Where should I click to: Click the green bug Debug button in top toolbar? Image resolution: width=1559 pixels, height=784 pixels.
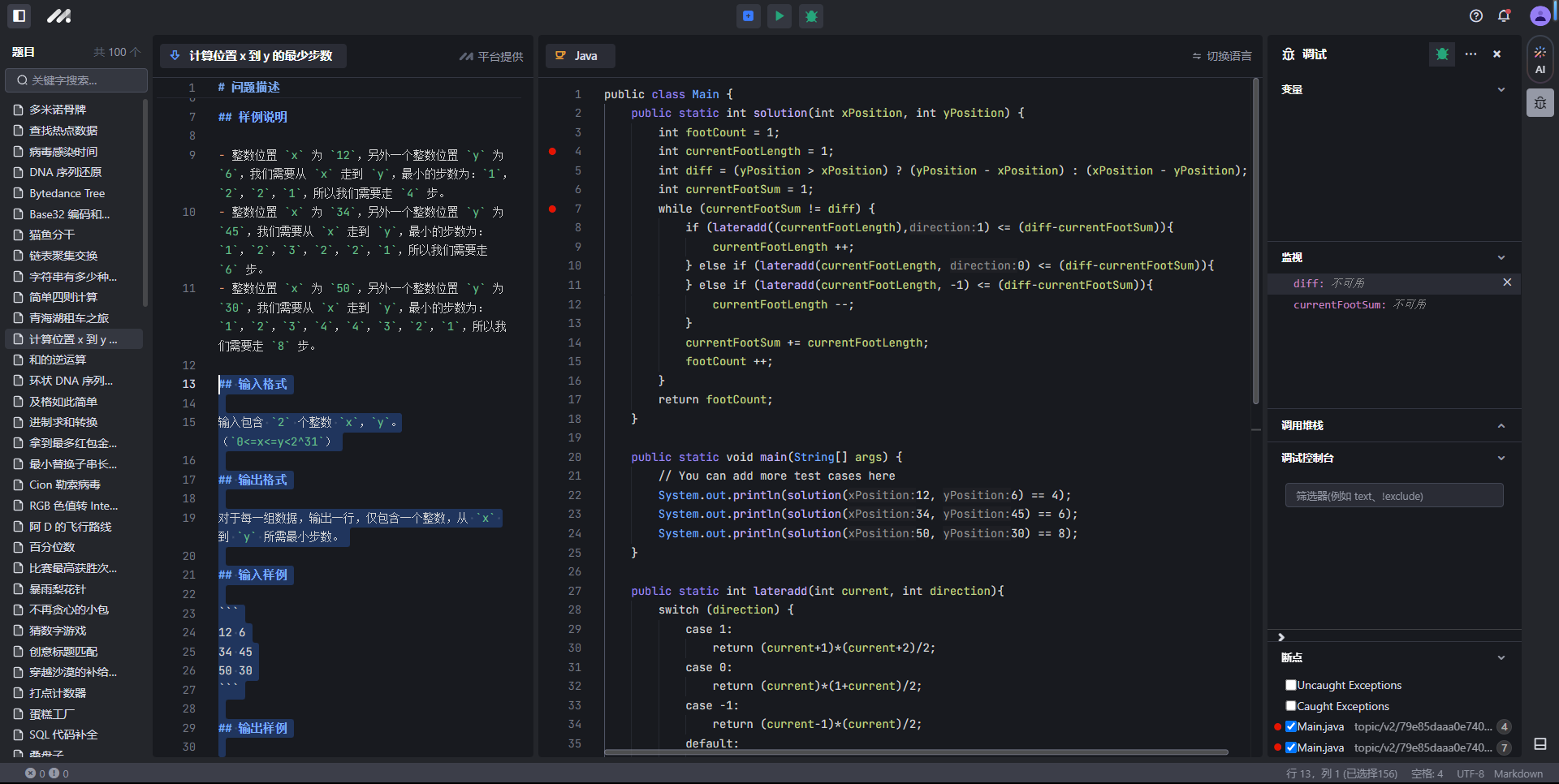click(x=811, y=15)
